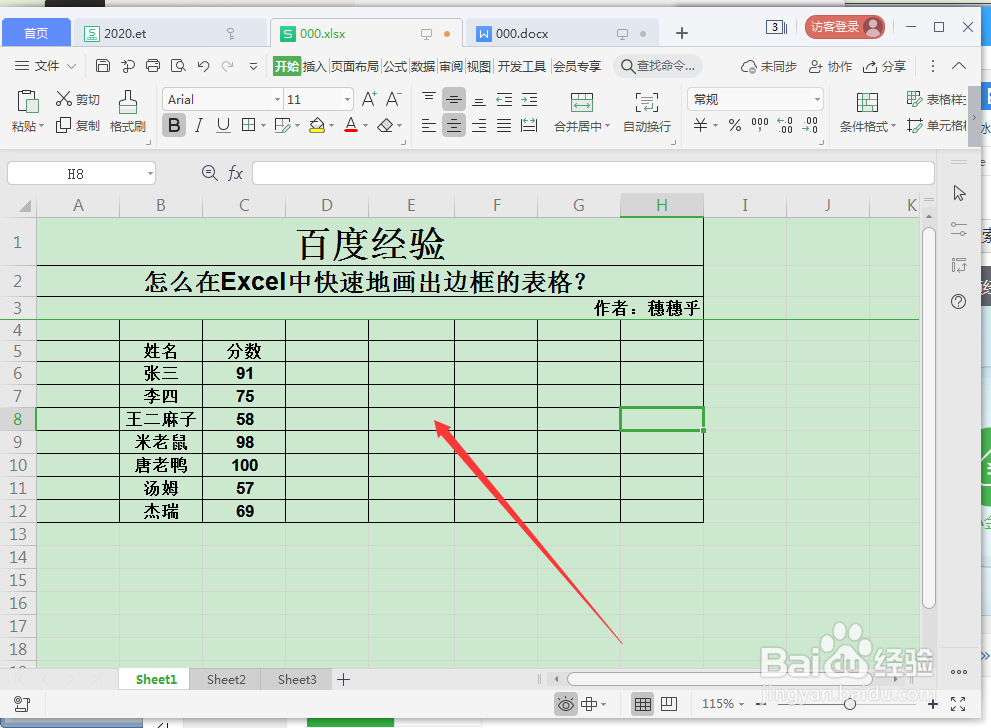Add a new worksheet with plus button
This screenshot has height=728, width=991.
343,679
